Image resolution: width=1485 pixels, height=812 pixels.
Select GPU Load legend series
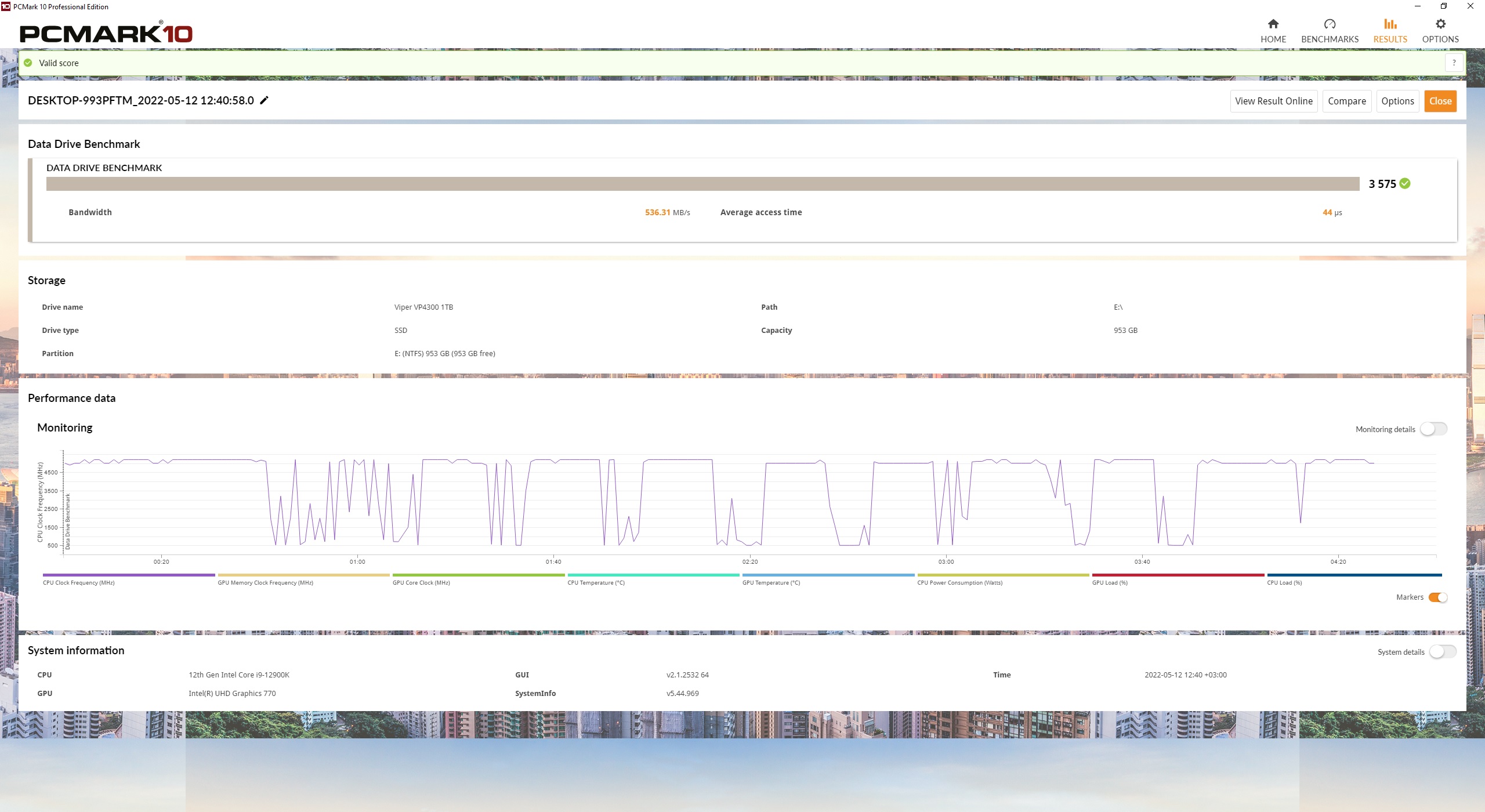[1109, 582]
